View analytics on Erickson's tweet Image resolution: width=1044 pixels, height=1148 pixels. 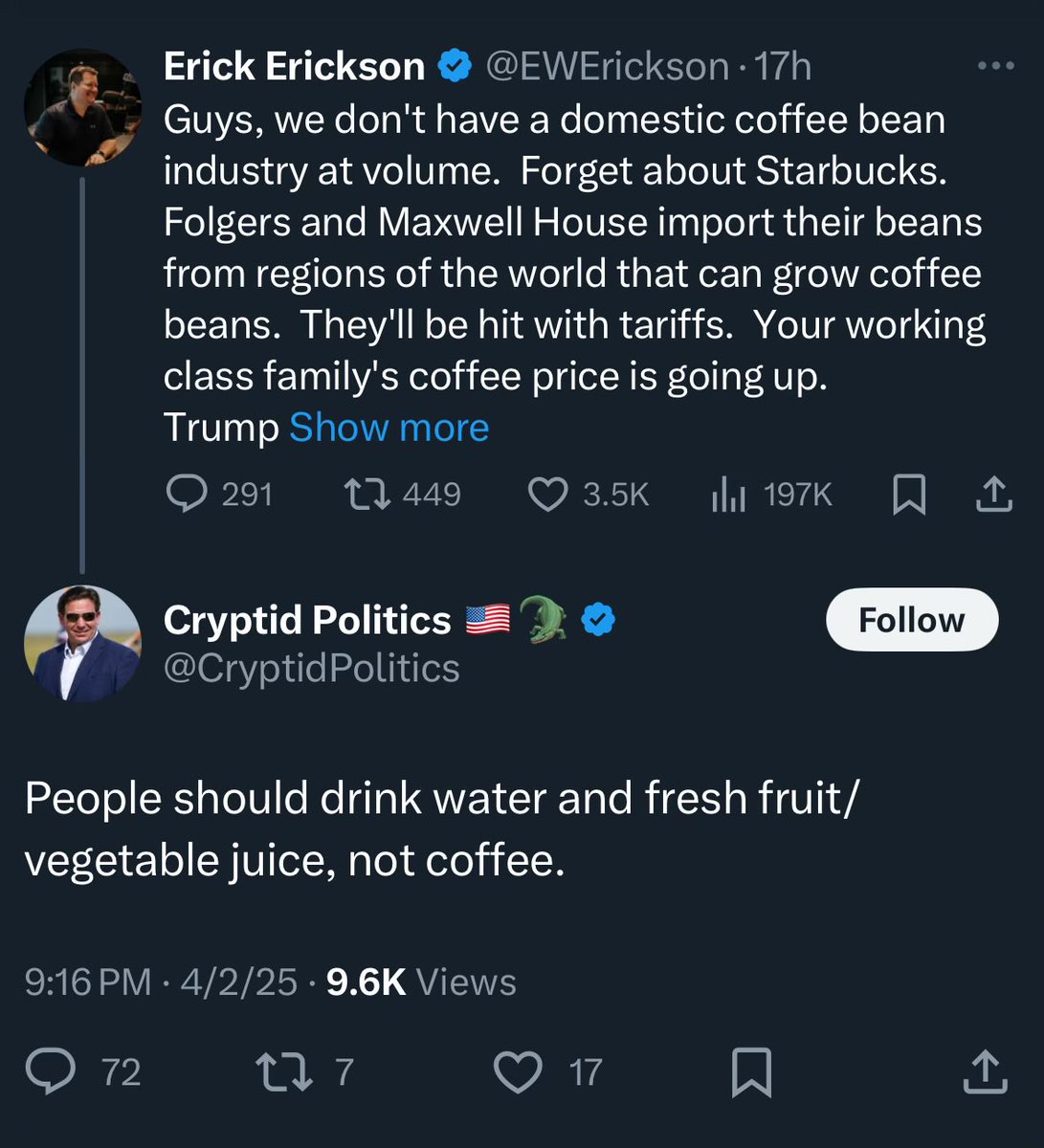click(x=728, y=495)
